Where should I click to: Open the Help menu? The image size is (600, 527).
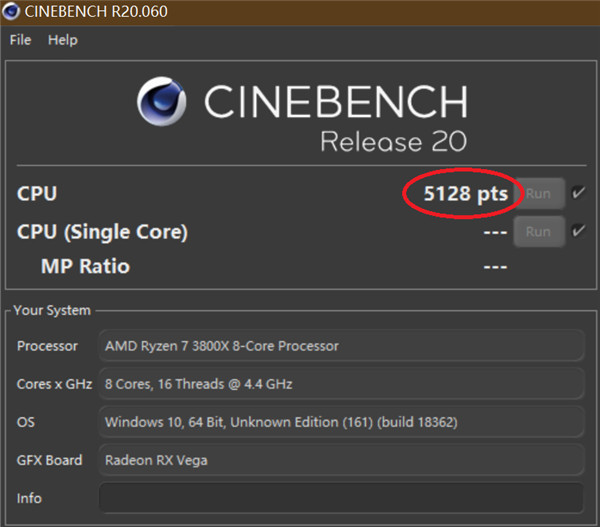tap(62, 40)
